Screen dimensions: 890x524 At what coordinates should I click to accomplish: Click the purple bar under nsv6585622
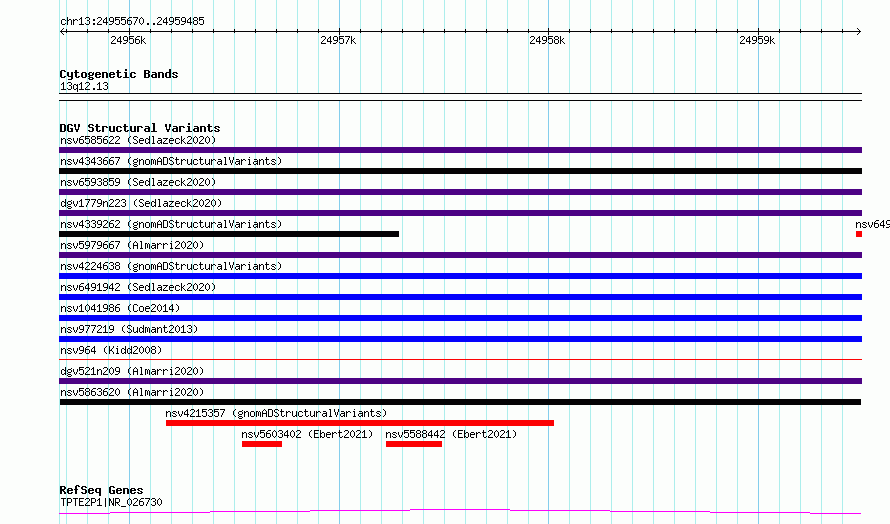pos(460,150)
